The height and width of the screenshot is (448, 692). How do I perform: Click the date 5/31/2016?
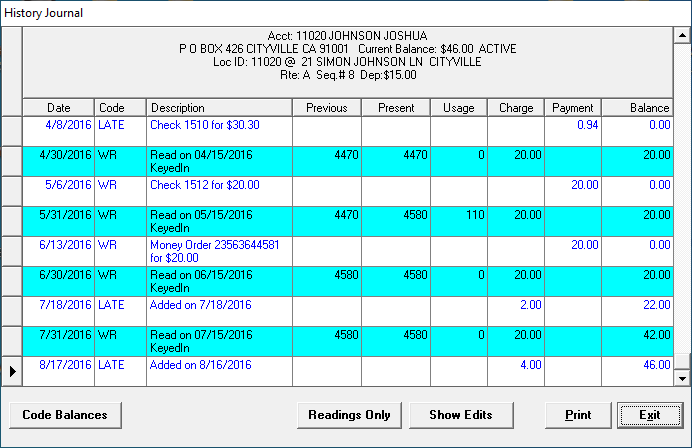click(65, 215)
